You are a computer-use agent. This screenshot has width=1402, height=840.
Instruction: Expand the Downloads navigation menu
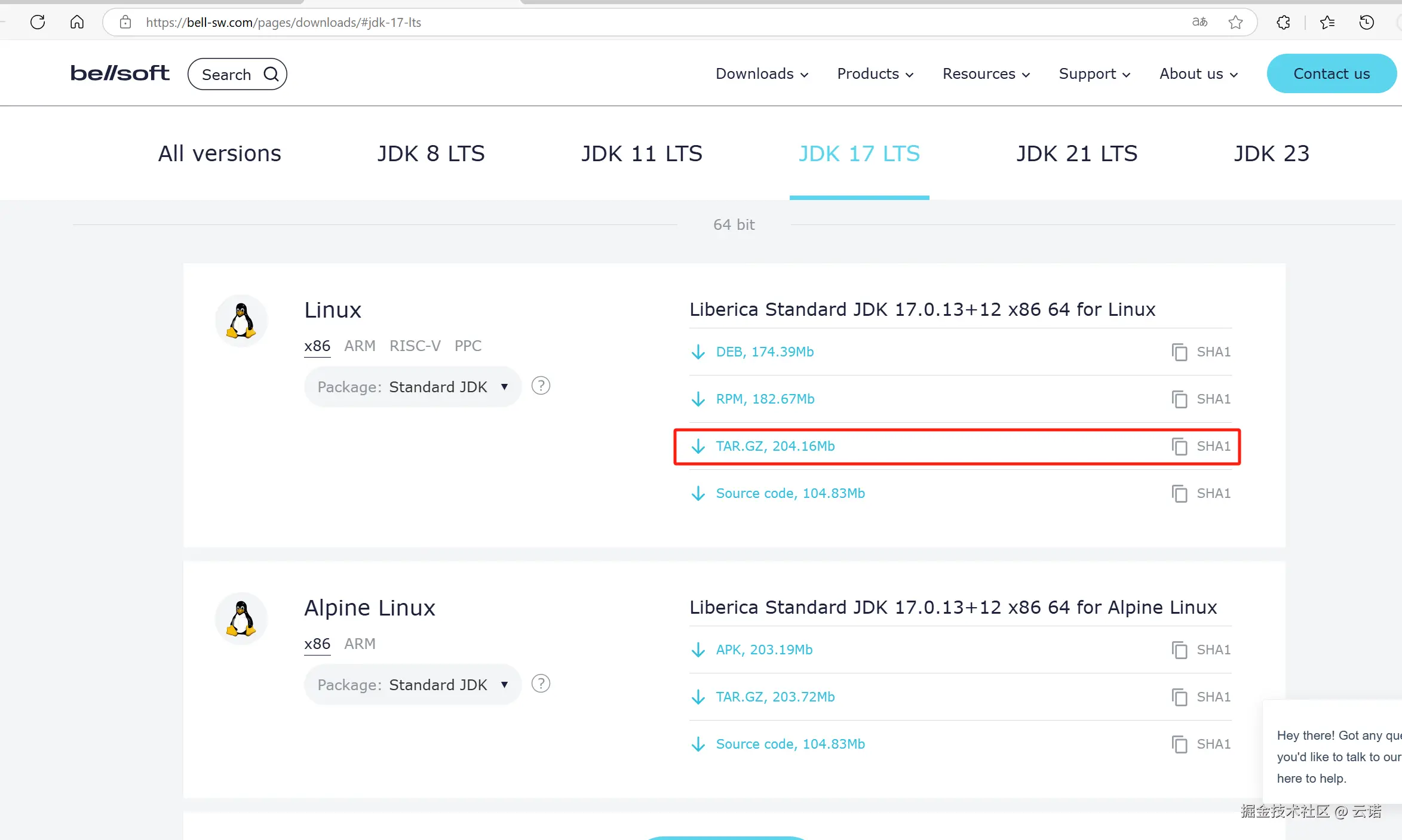[x=762, y=73]
